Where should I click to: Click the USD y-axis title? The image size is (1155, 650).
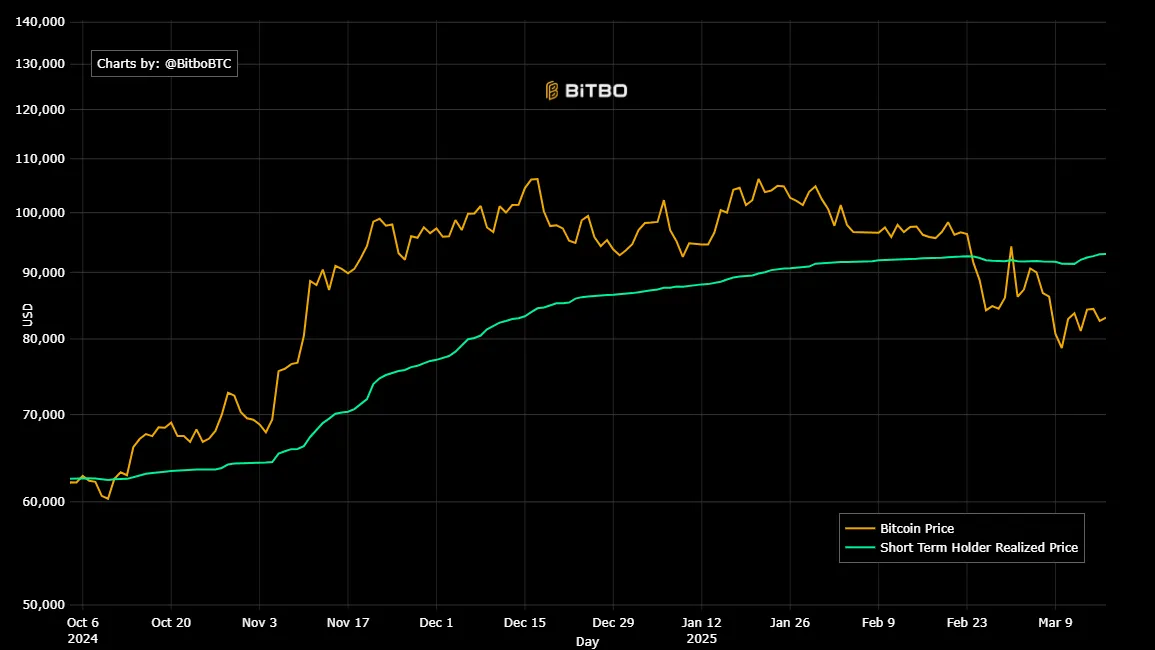tap(28, 313)
